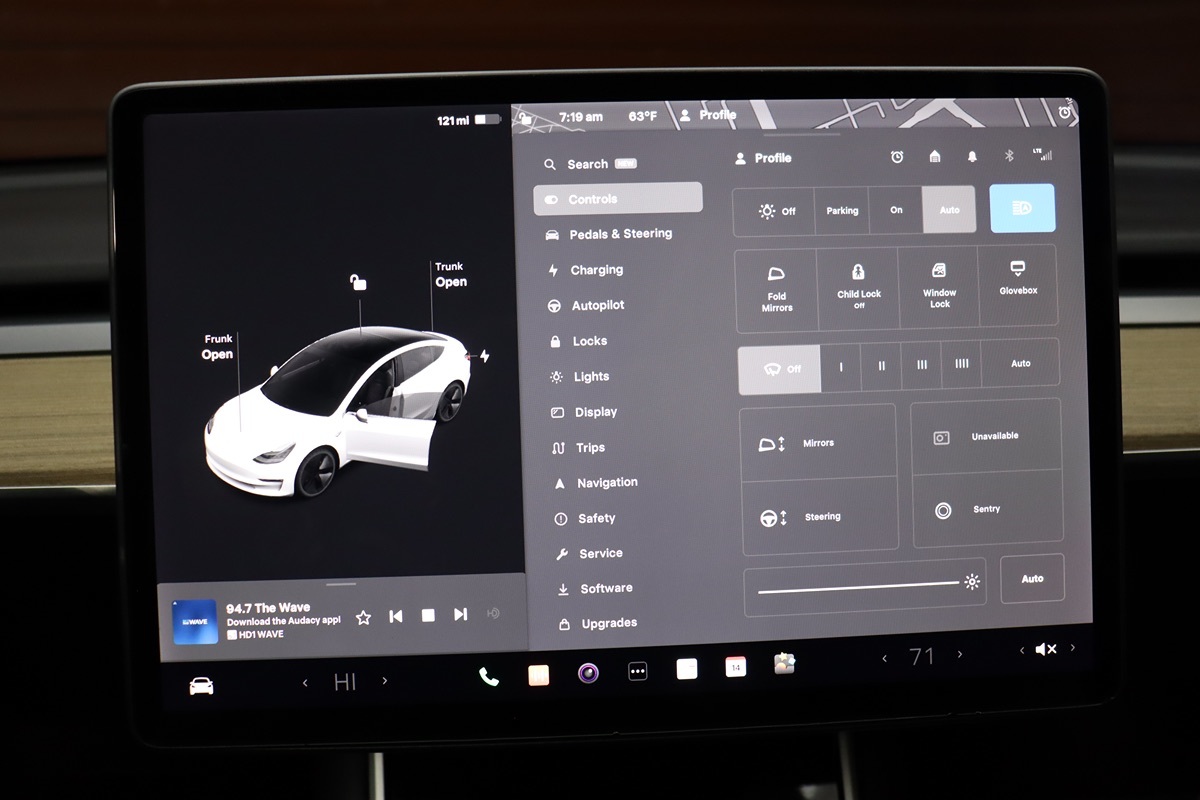Tap the car icon in bottom bar
Image resolution: width=1200 pixels, height=800 pixels.
201,686
